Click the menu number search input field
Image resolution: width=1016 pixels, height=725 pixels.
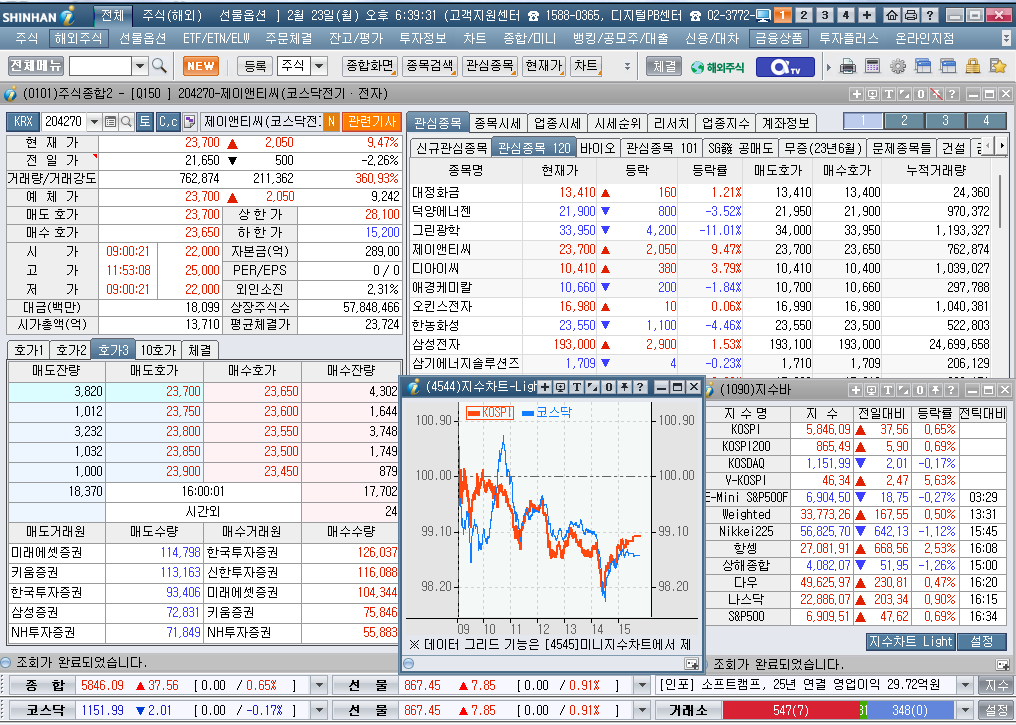tap(100, 65)
